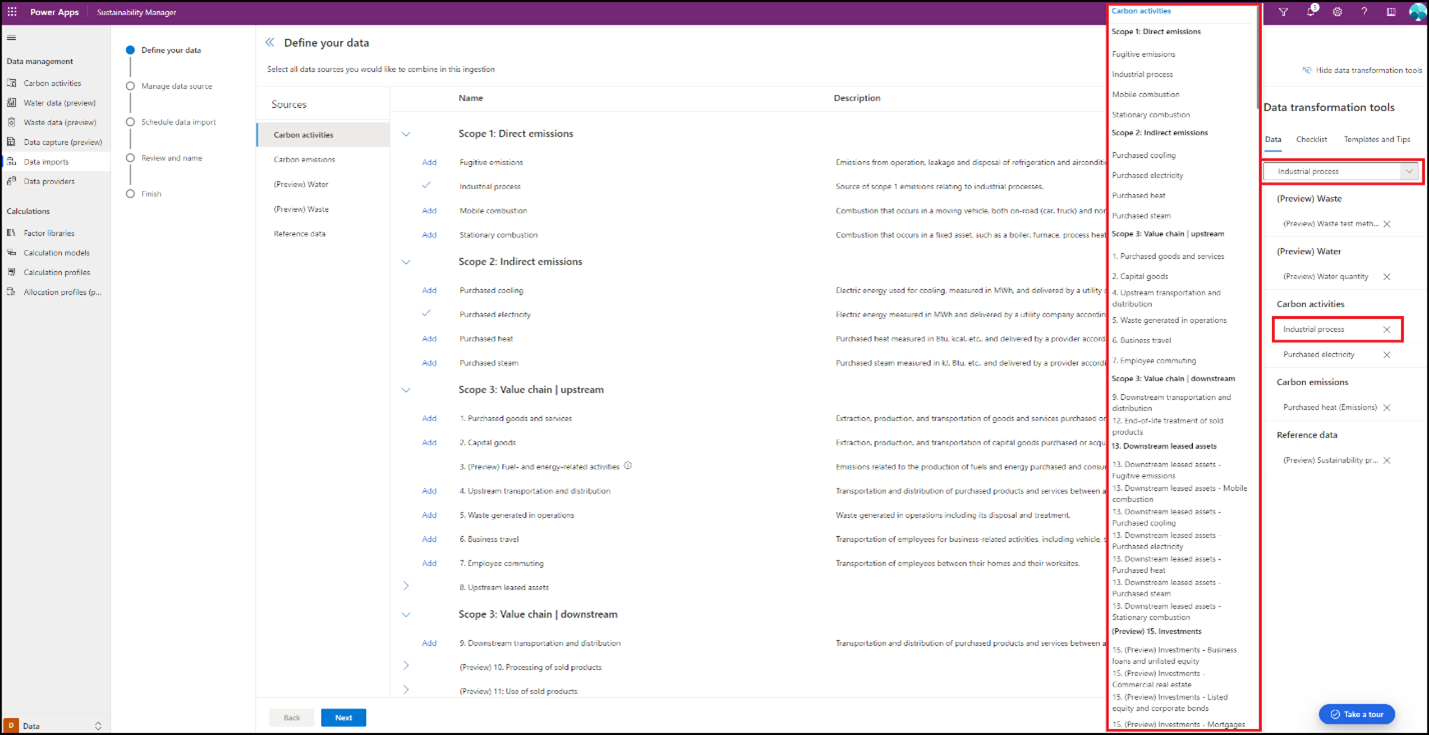Click the filter funnel icon in header
The image size is (1429, 735).
[x=1283, y=12]
